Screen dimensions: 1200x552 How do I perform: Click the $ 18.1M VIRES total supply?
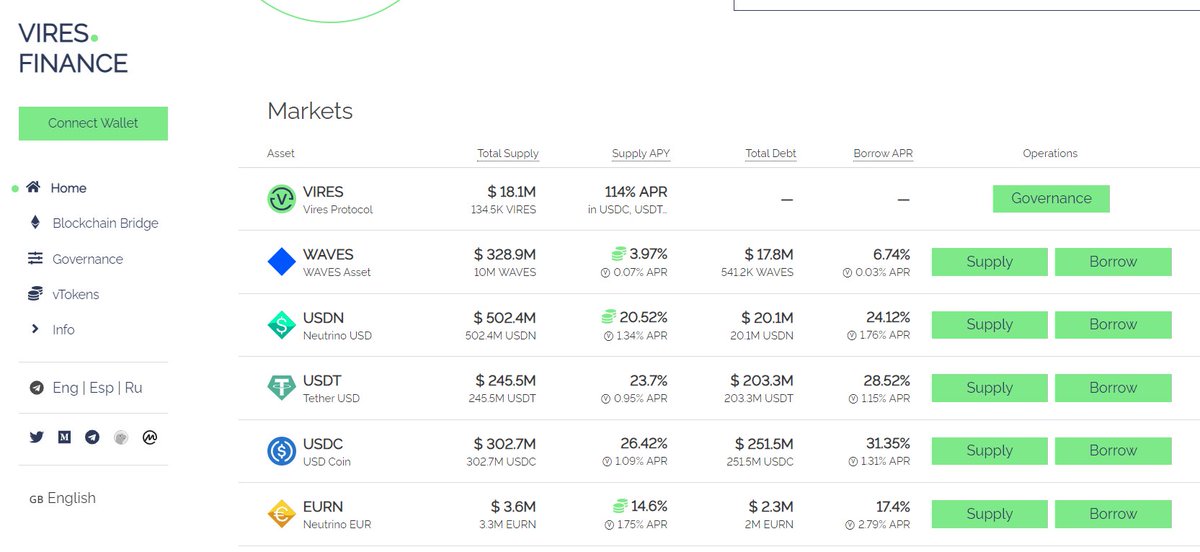512,191
